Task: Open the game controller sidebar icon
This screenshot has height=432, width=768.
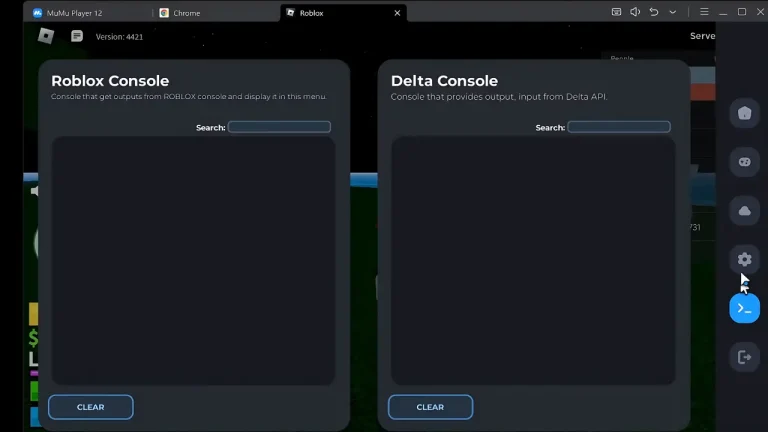Action: [x=744, y=161]
